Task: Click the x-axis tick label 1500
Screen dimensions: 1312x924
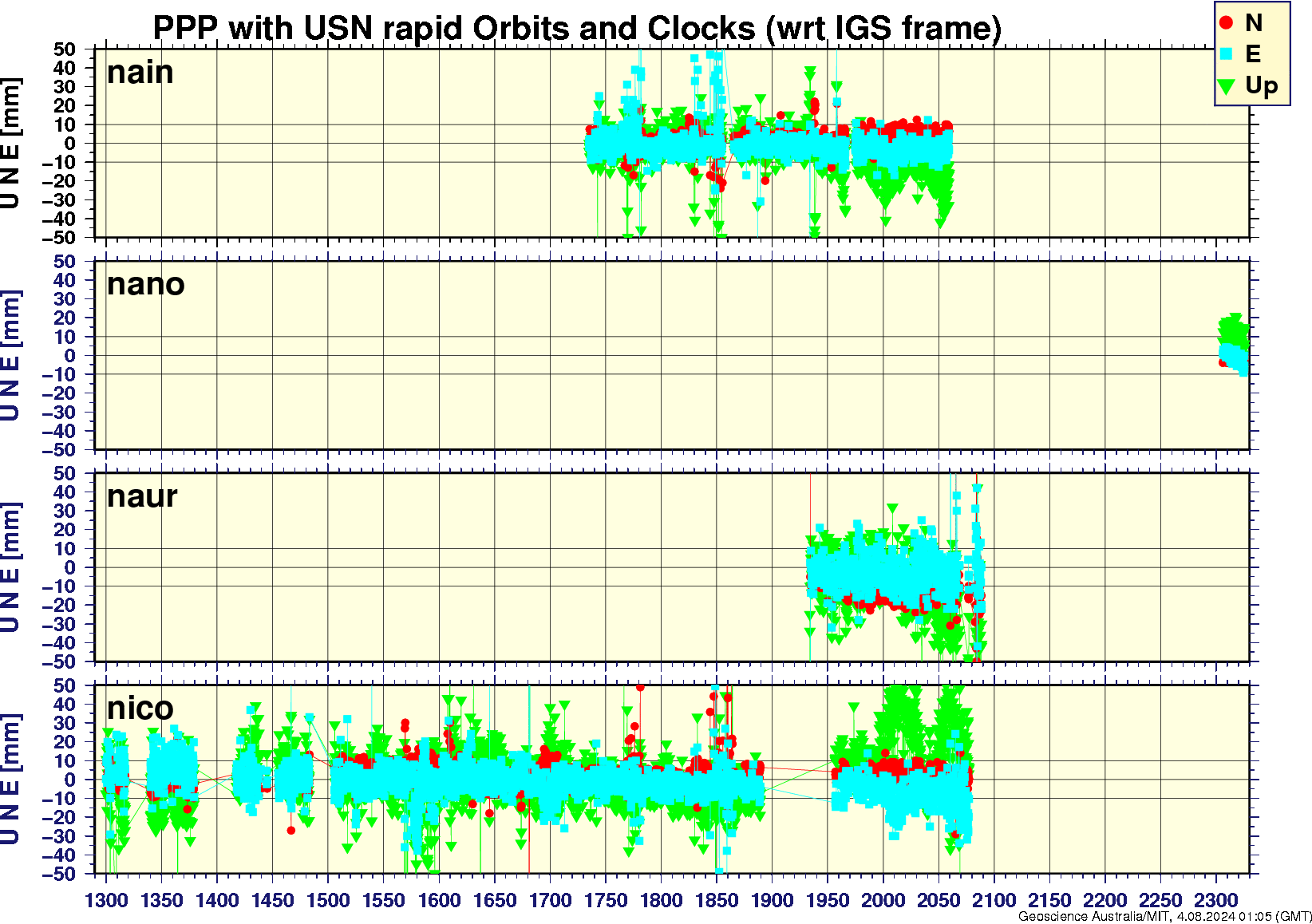Action: pos(328,900)
